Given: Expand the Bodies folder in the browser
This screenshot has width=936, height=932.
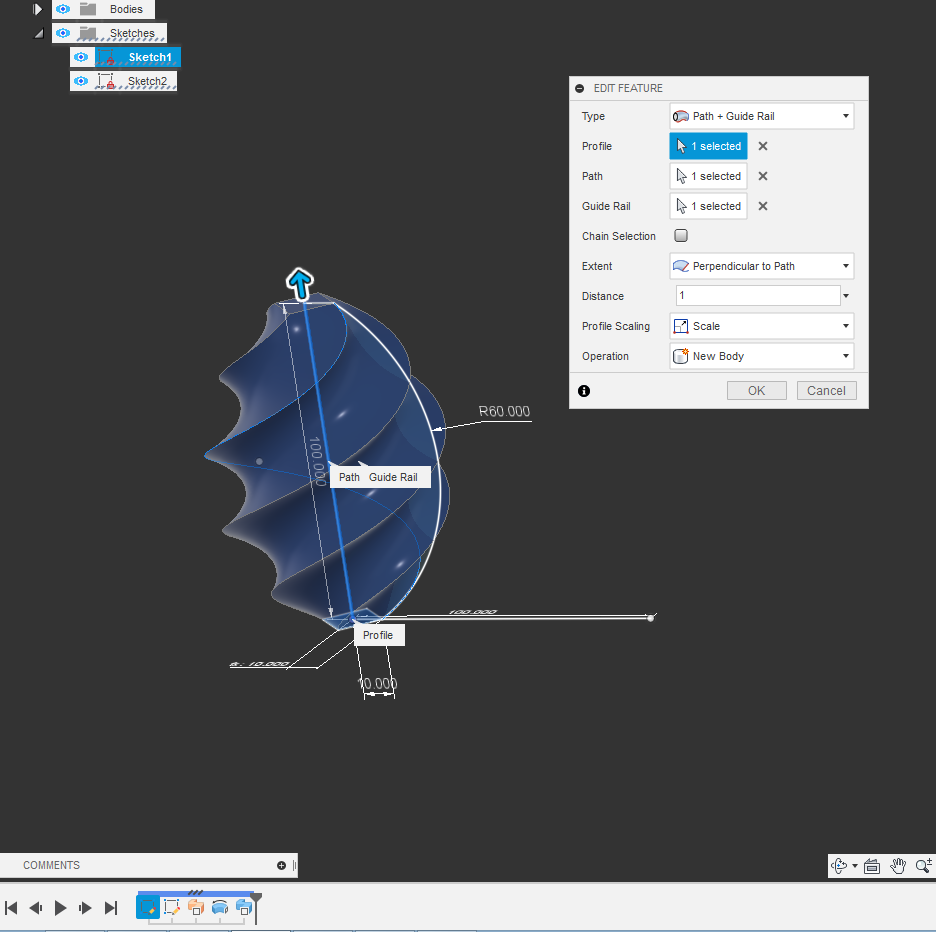Looking at the screenshot, I should point(37,9).
